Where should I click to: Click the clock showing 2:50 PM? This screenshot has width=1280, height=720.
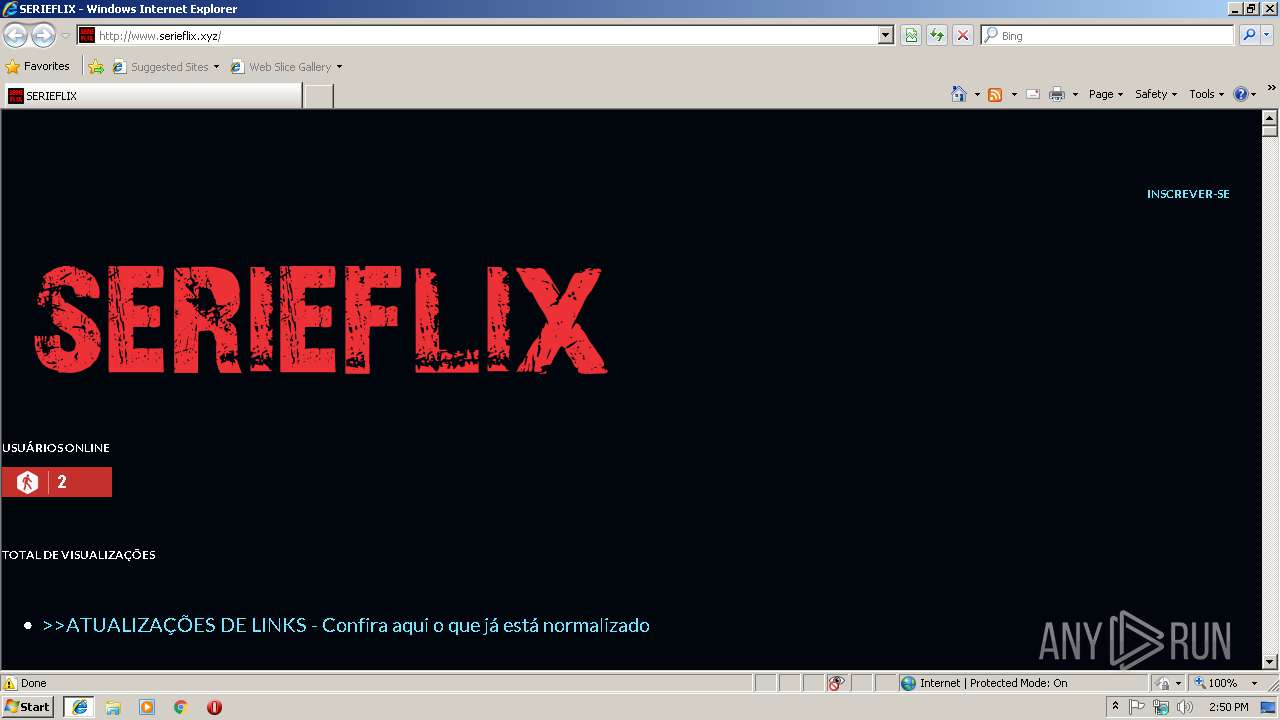(1228, 707)
